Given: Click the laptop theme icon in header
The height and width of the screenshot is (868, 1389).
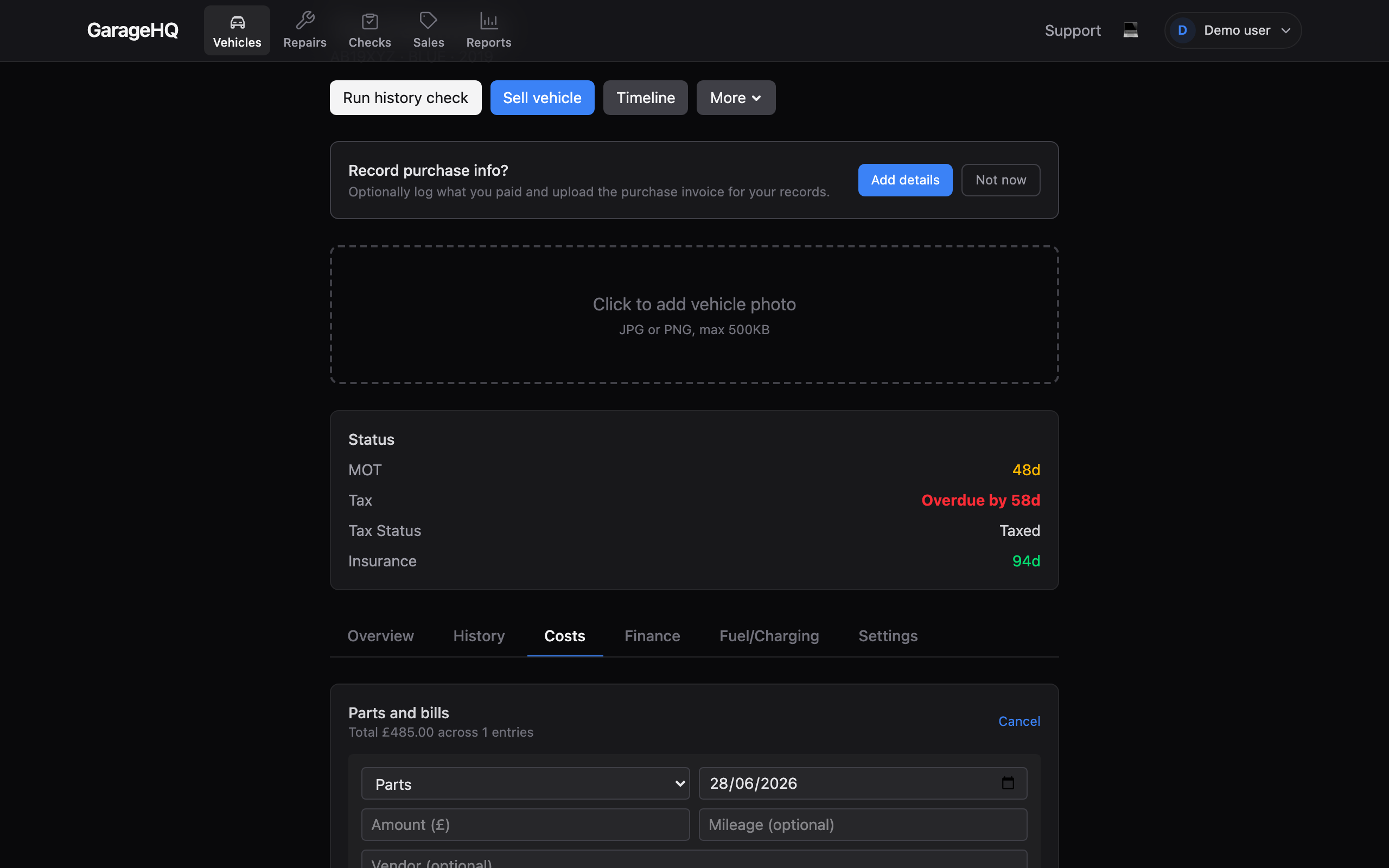Looking at the screenshot, I should point(1130,30).
